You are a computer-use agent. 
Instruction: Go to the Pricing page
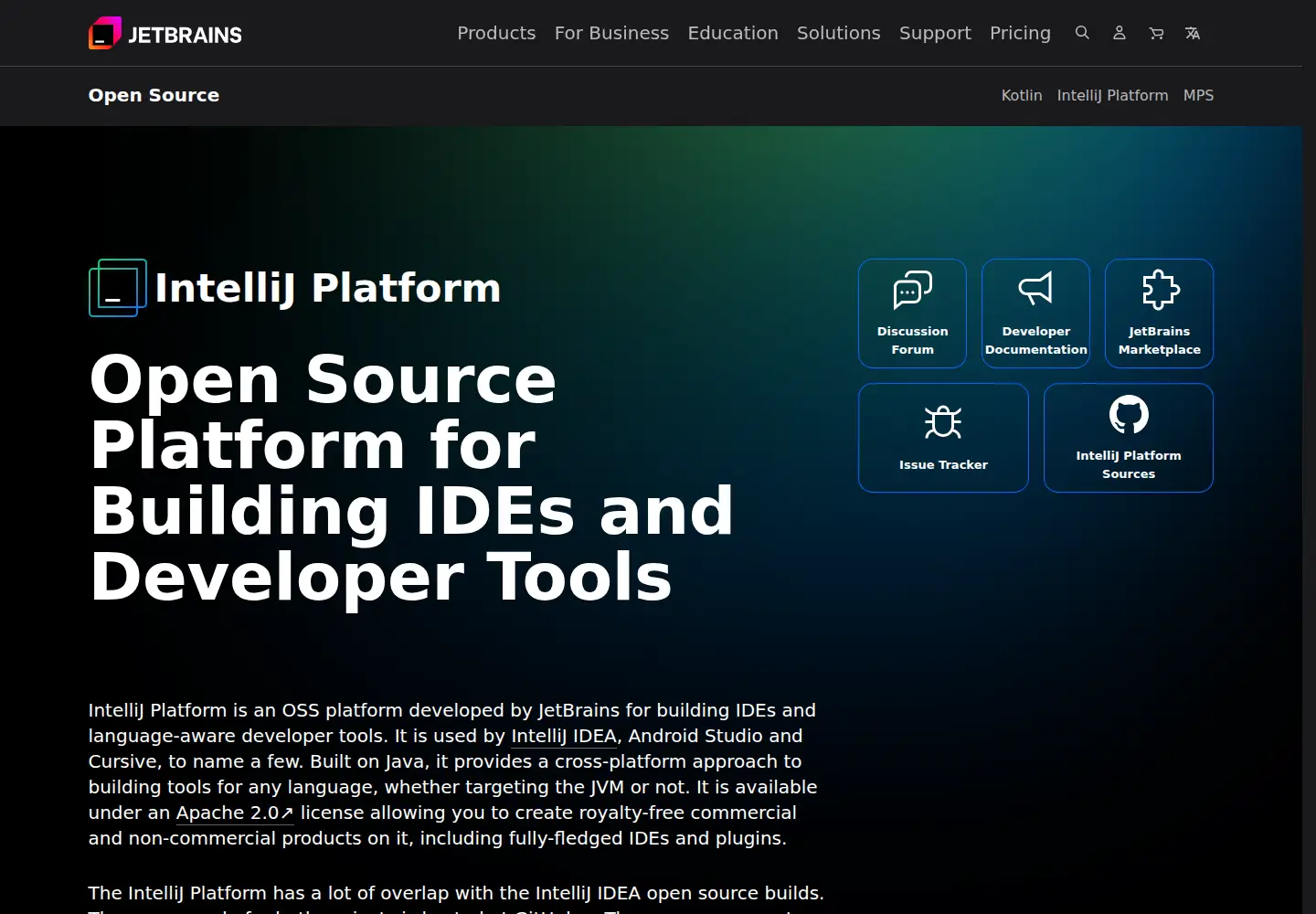[x=1020, y=33]
